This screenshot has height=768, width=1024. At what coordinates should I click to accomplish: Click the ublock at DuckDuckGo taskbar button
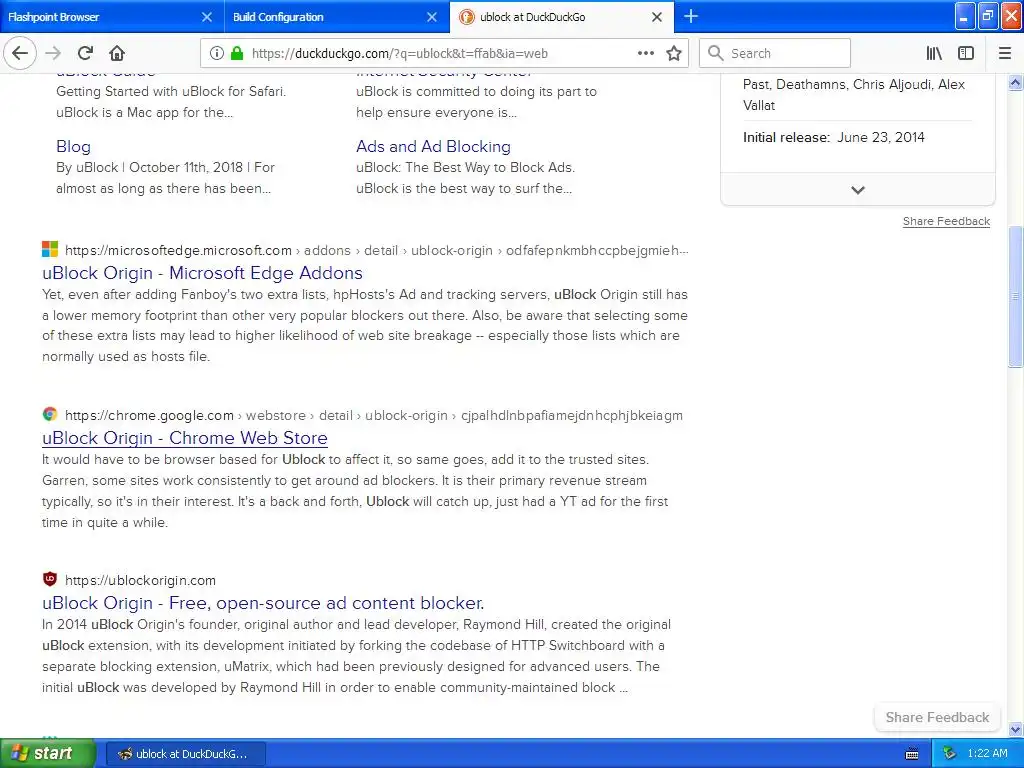[185, 754]
